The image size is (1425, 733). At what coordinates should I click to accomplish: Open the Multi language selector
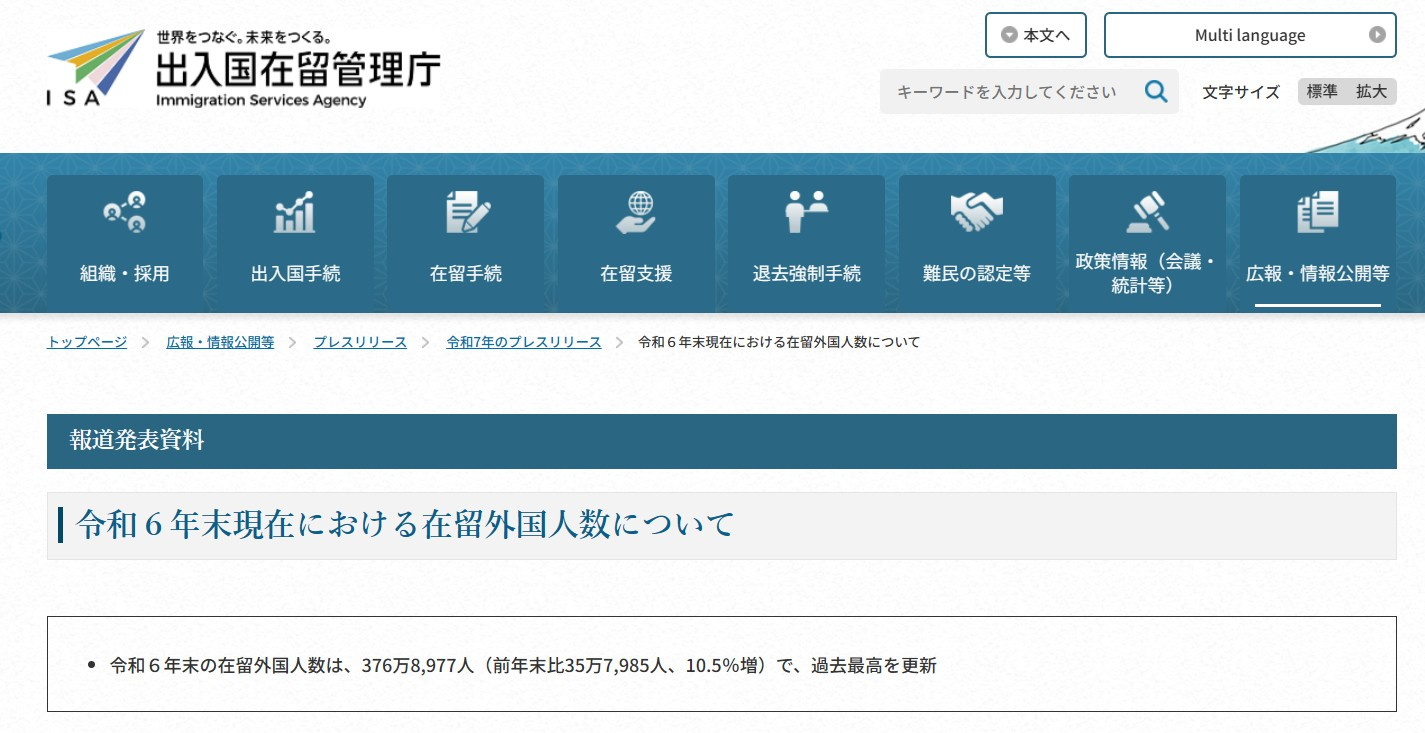tap(1249, 36)
